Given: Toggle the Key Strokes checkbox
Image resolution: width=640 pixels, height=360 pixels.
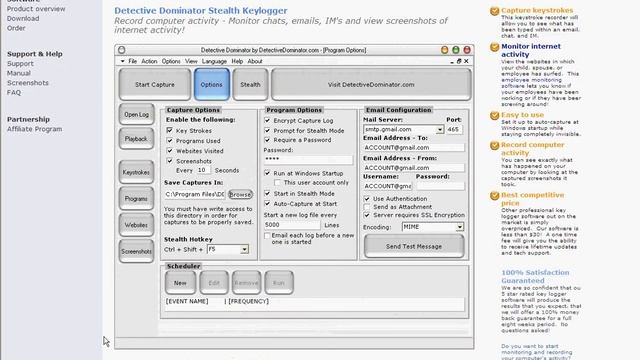Looking at the screenshot, I should click(x=169, y=130).
